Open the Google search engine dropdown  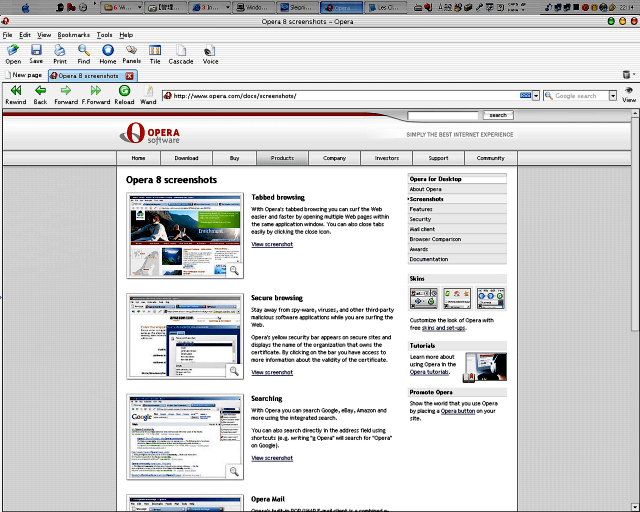tap(613, 96)
